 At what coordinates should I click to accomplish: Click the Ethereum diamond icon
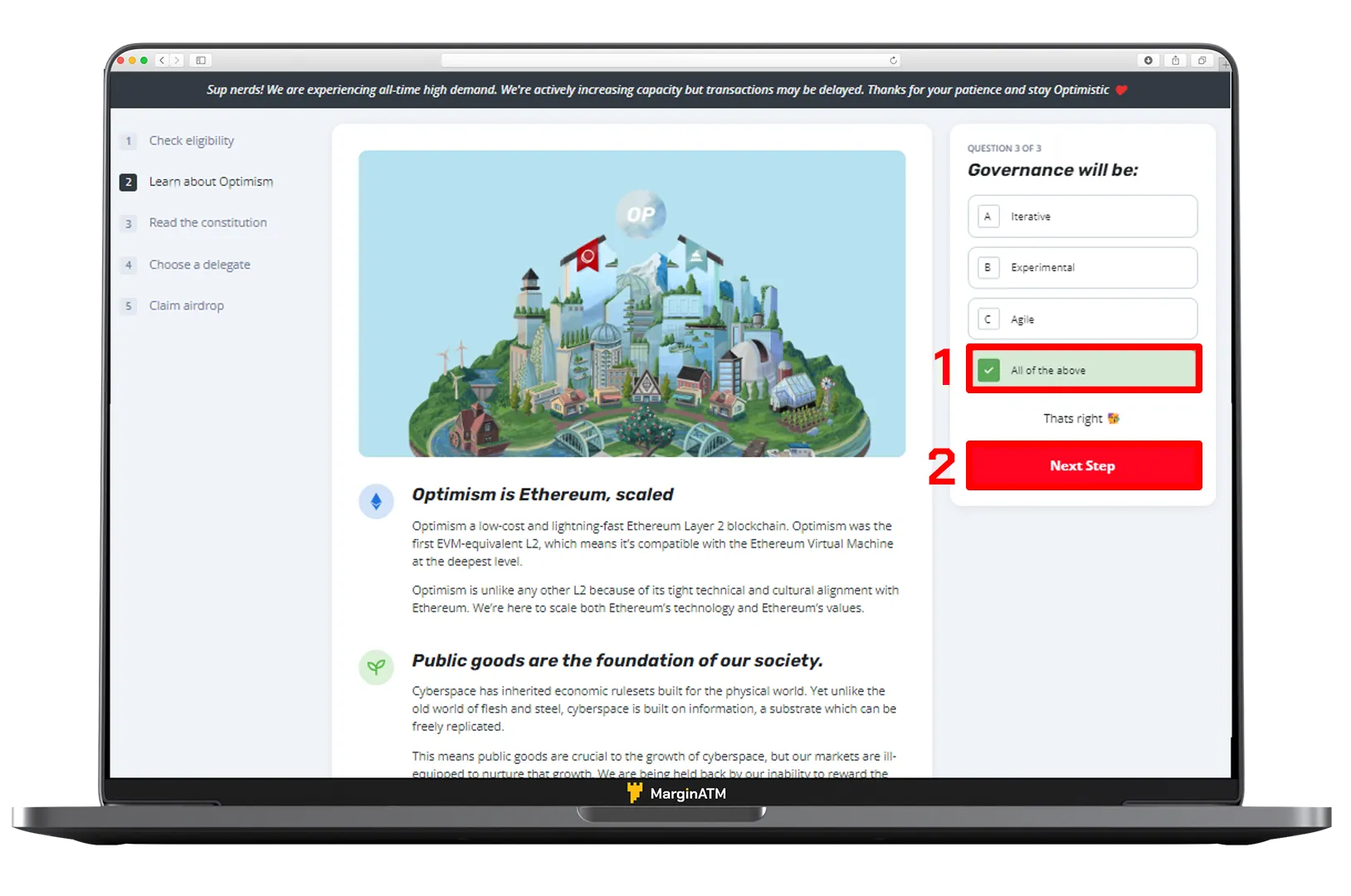click(376, 501)
